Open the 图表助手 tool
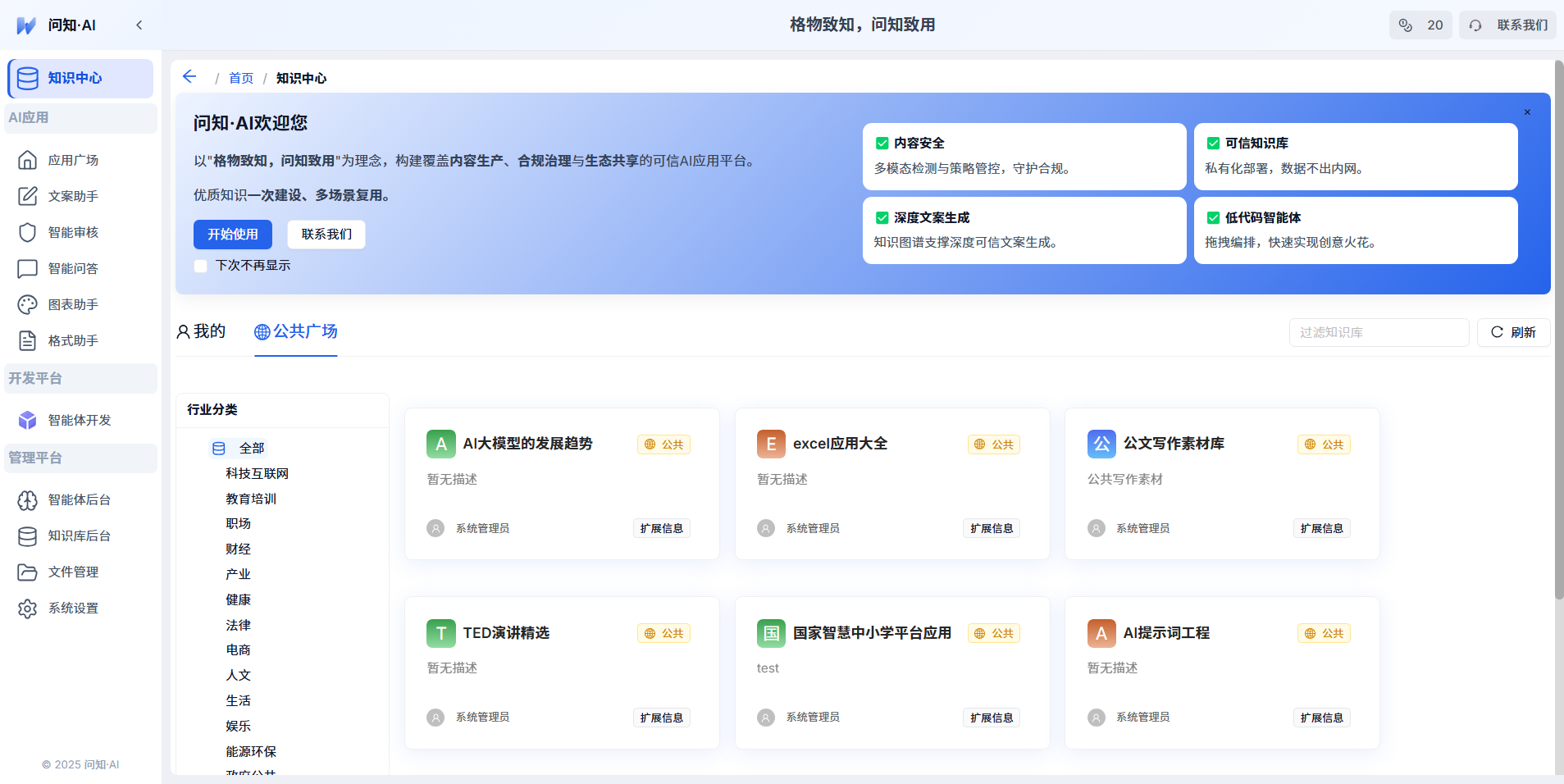This screenshot has height=784, width=1564. [73, 304]
